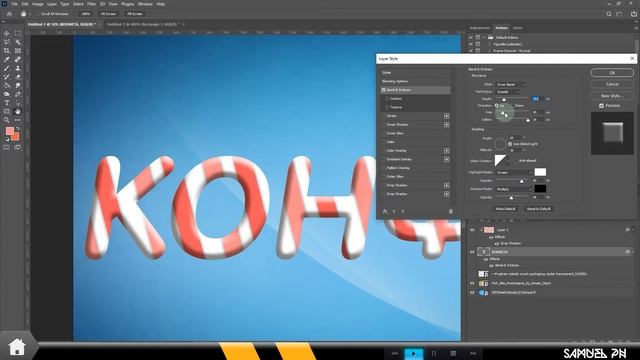Toggle the Preview checkbox
640x360 pixels.
click(601, 106)
